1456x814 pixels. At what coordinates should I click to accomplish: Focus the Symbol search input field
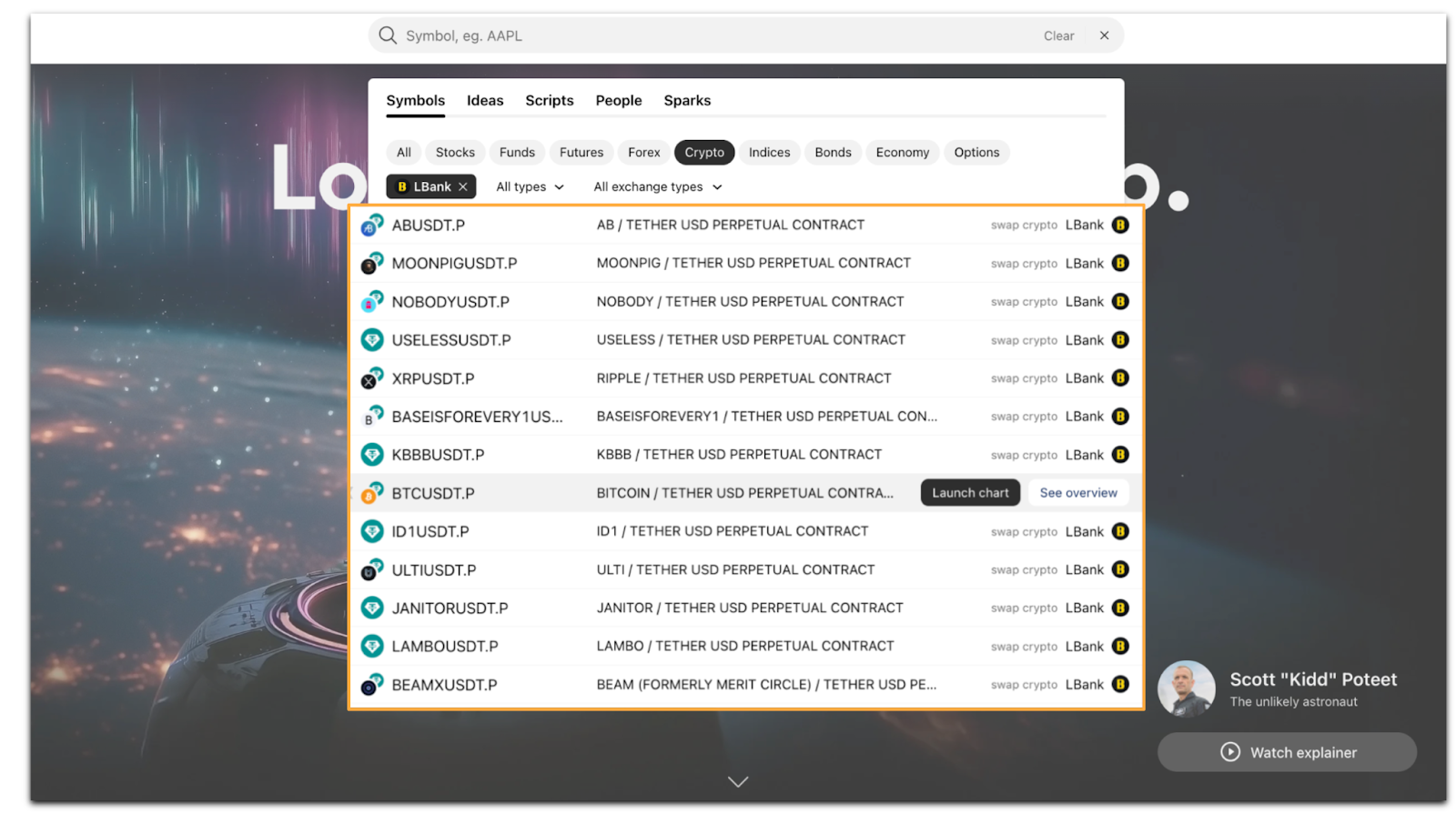710,36
